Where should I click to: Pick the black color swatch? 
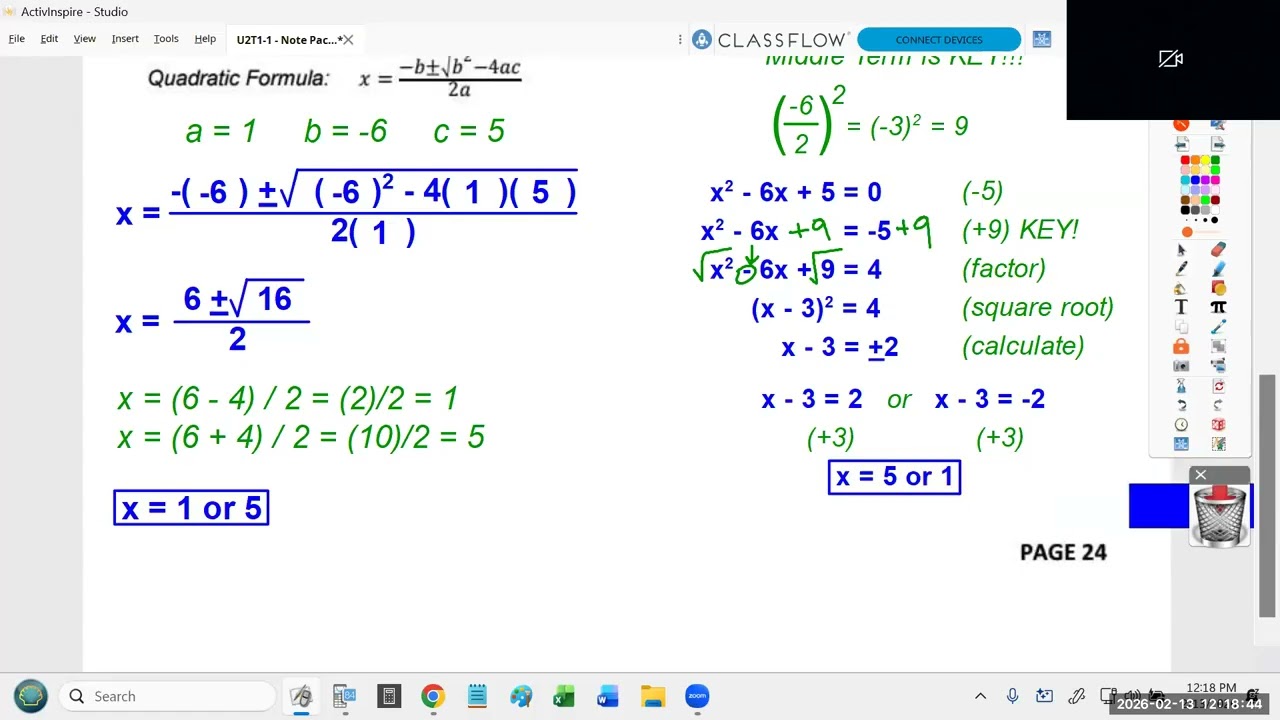pyautogui.click(x=1185, y=209)
